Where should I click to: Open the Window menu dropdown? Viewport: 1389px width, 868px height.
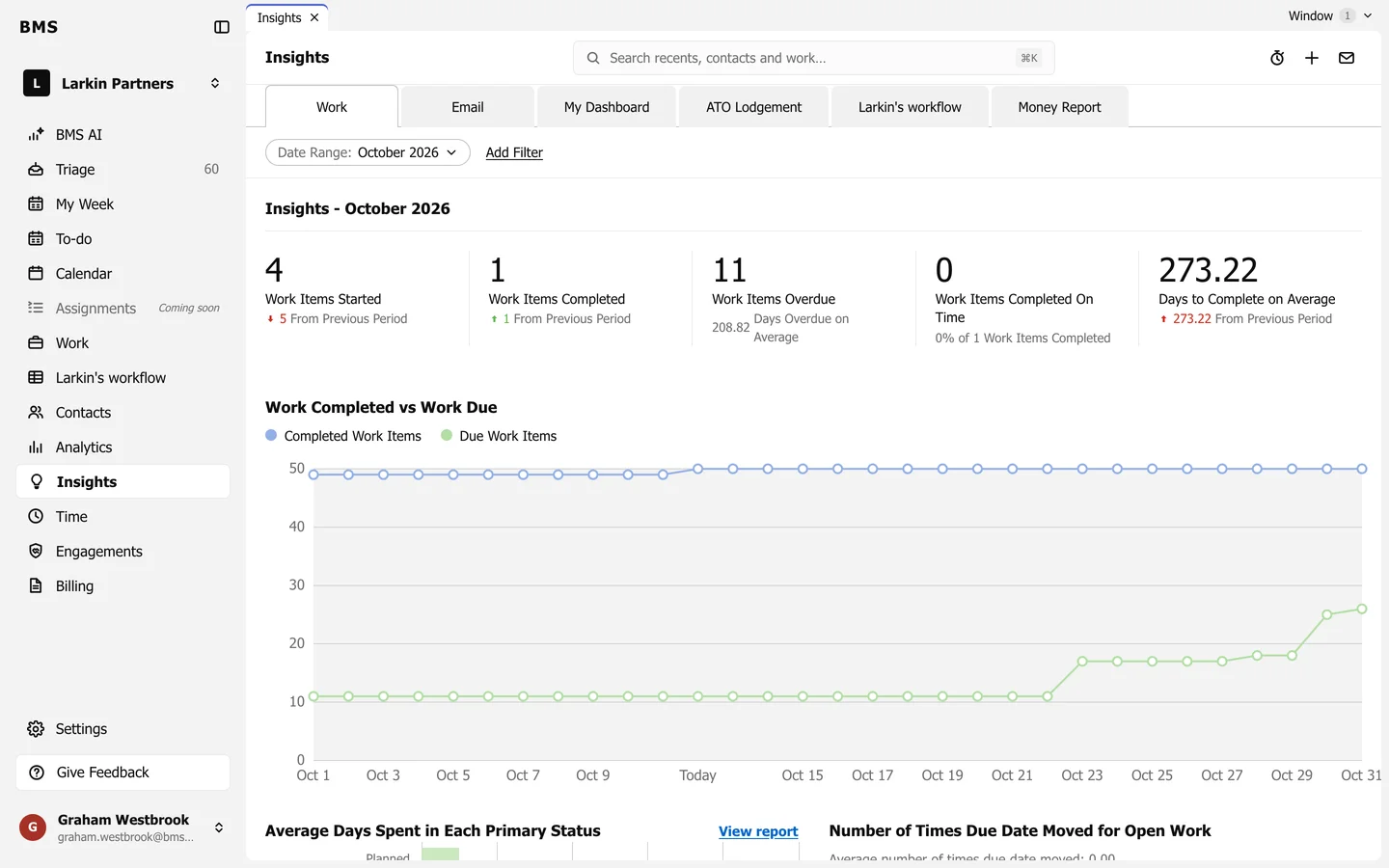(x=1329, y=15)
